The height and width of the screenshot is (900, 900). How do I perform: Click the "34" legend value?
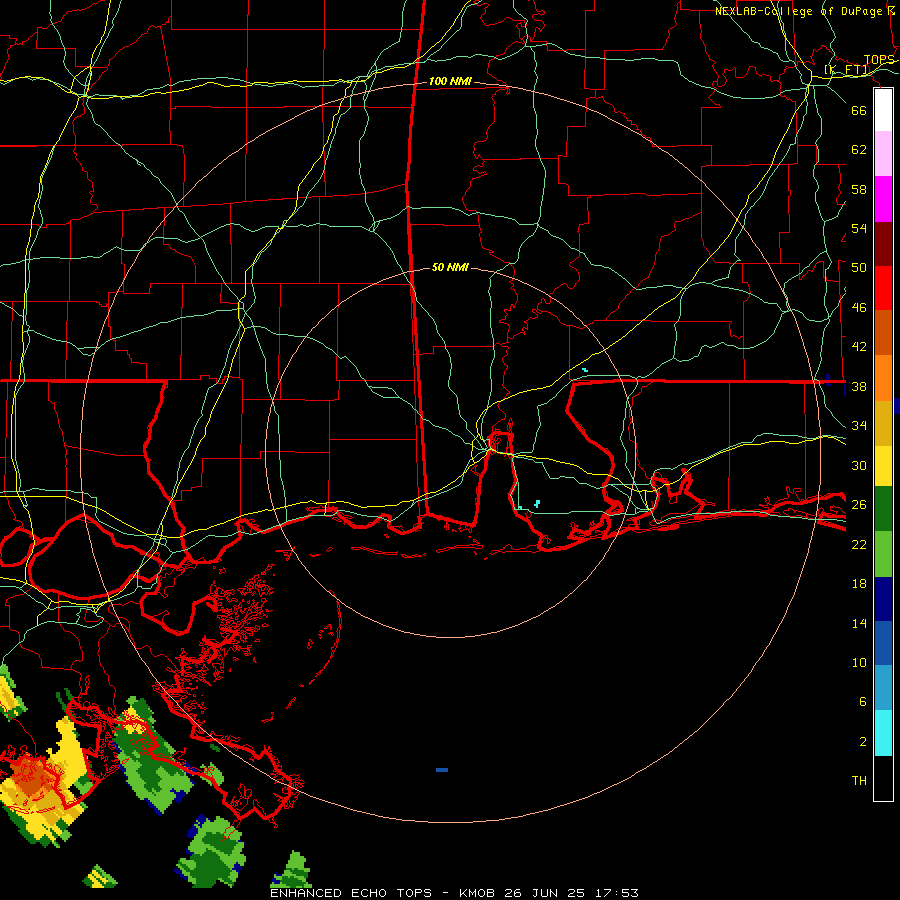tap(859, 426)
